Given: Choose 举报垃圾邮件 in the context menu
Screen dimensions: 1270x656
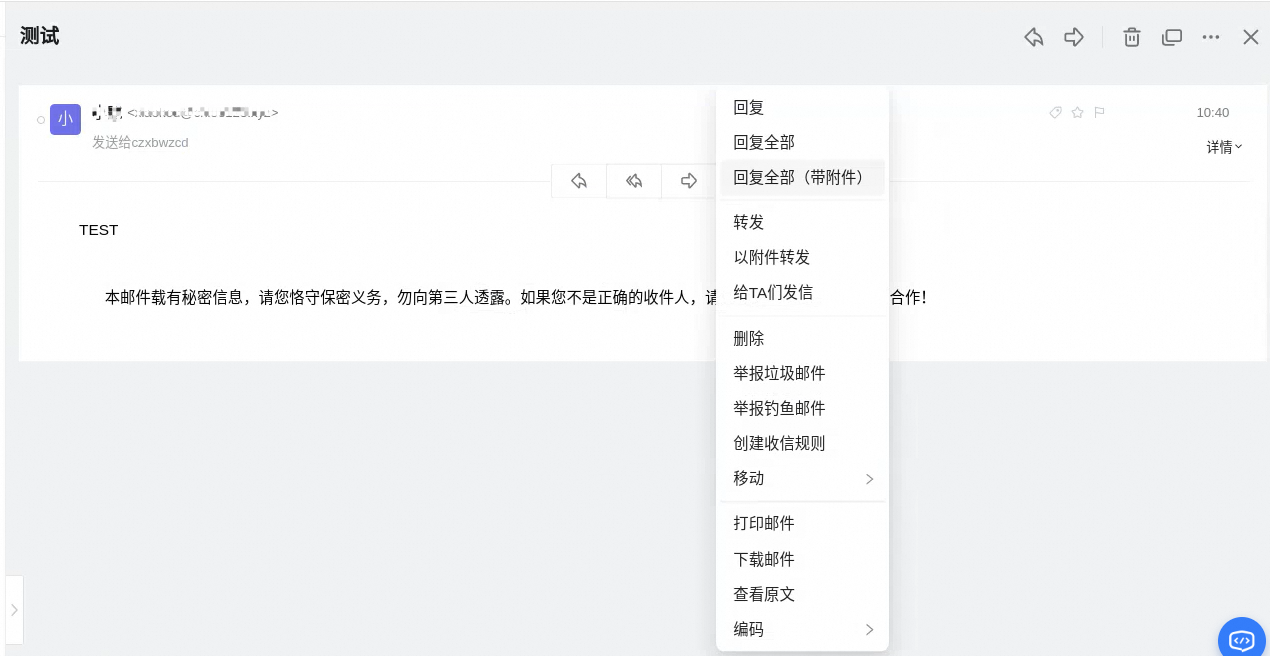Looking at the screenshot, I should (x=778, y=373).
